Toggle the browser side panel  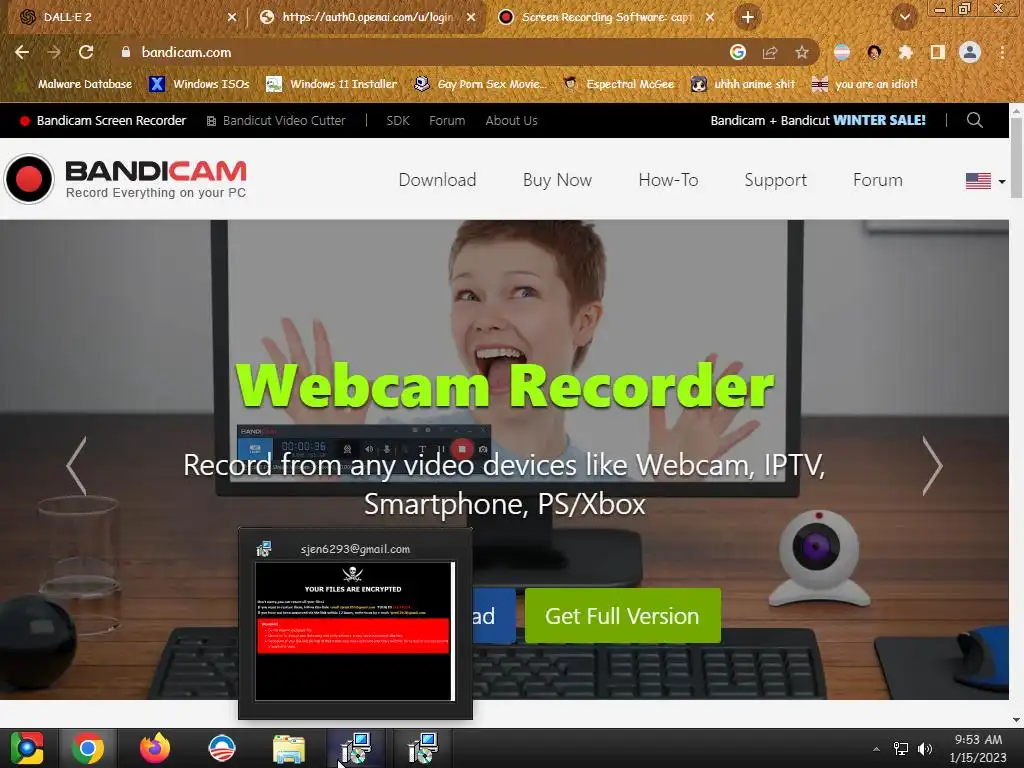coord(938,52)
